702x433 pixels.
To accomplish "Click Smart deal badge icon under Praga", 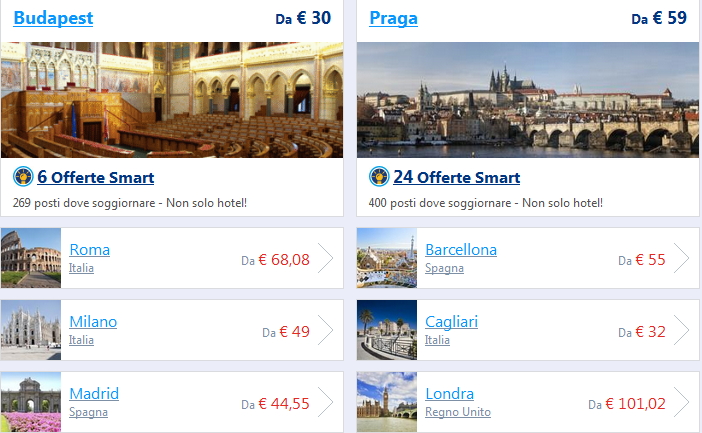I will pos(379,177).
